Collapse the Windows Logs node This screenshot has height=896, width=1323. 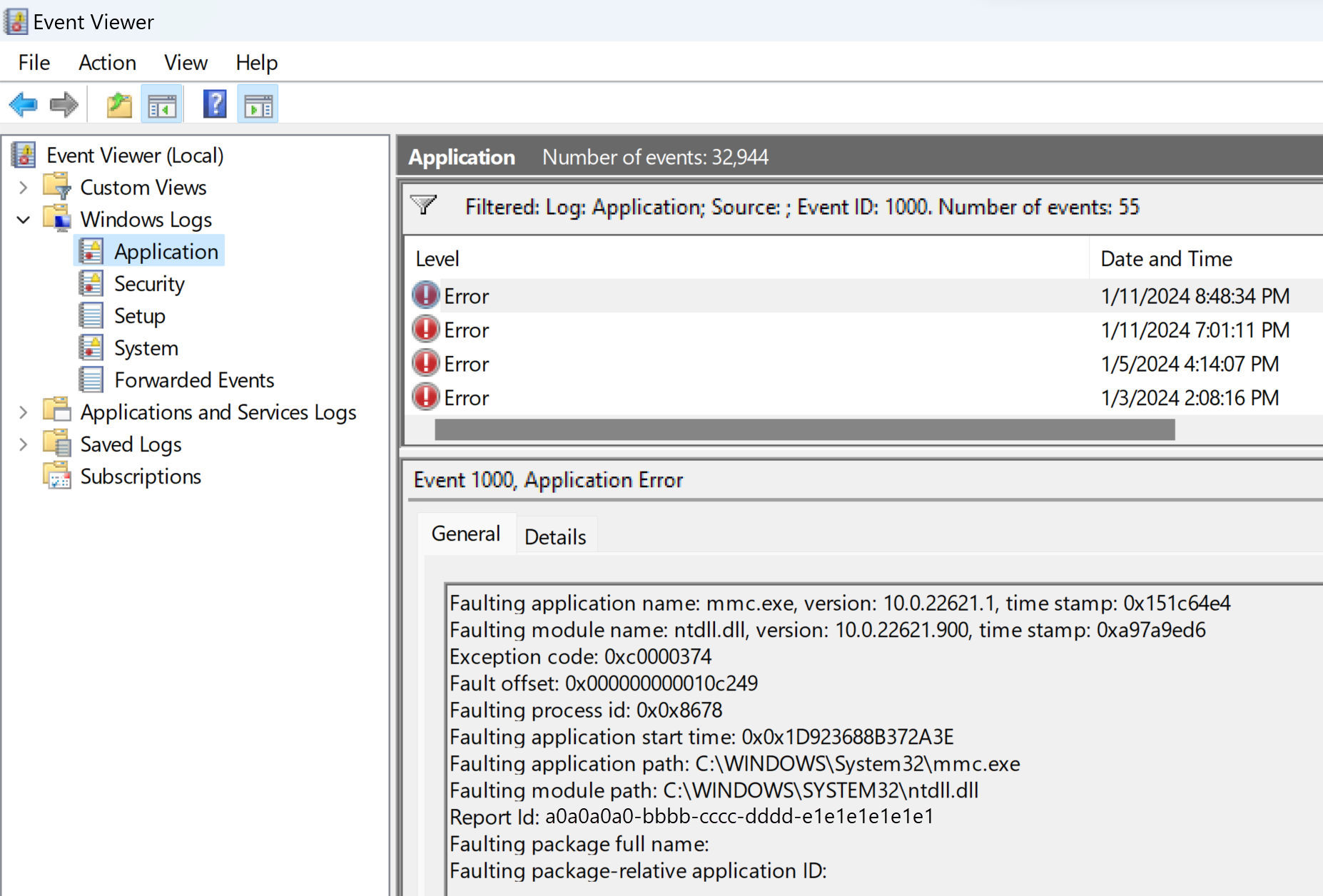point(23,219)
